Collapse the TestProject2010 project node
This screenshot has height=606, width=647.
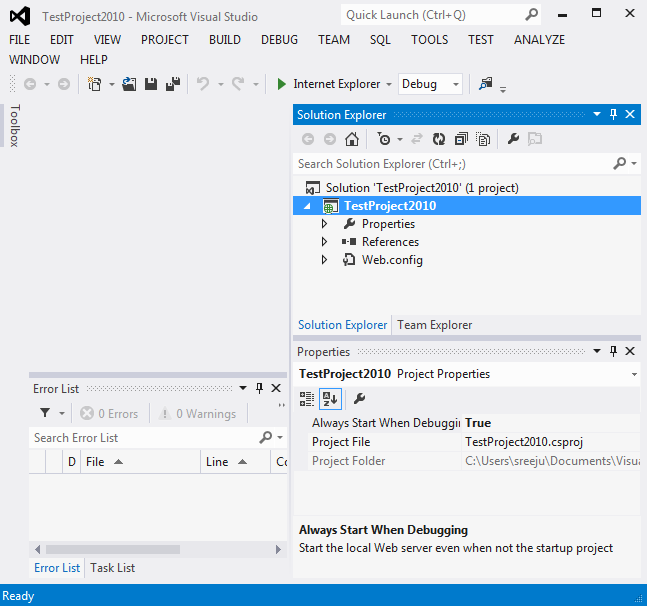pos(307,206)
